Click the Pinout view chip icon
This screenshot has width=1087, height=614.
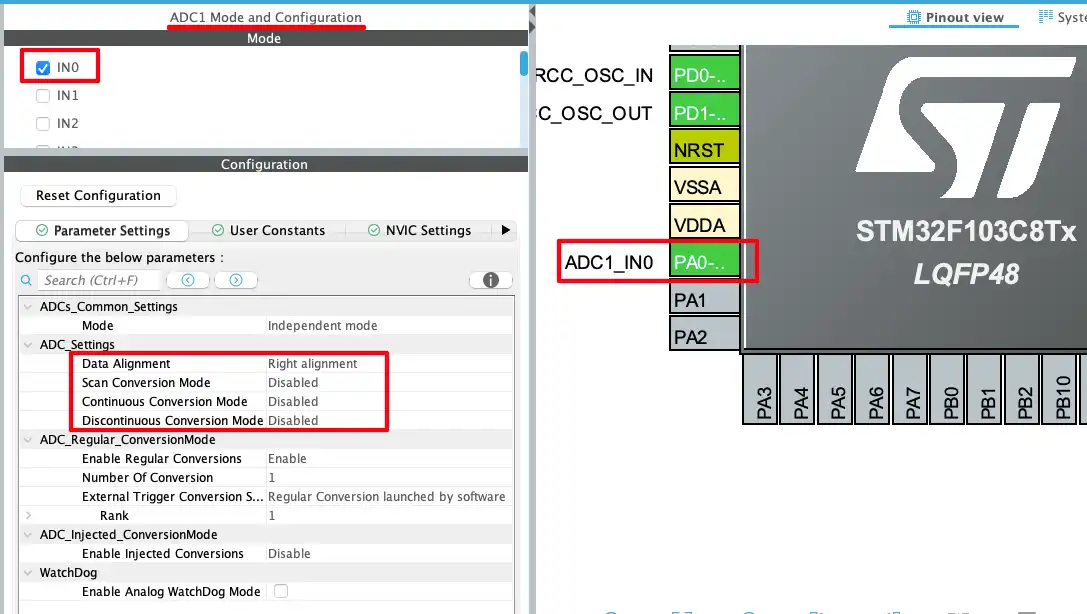tap(914, 17)
